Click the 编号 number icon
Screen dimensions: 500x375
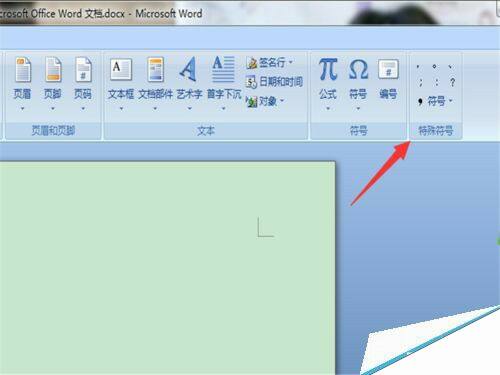click(388, 69)
